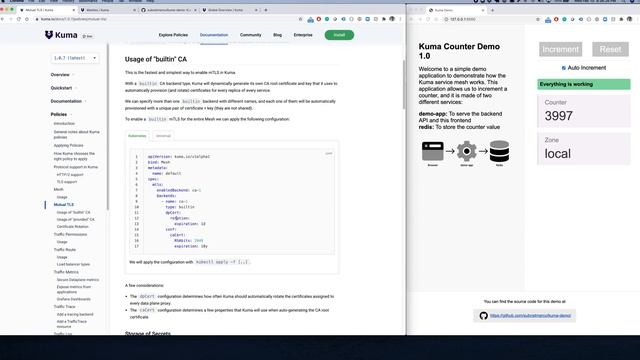Image resolution: width=640 pixels, height=360 pixels.
Task: Click the red circular extension icon in the Kuma docs toolbar
Action: coord(319,19)
